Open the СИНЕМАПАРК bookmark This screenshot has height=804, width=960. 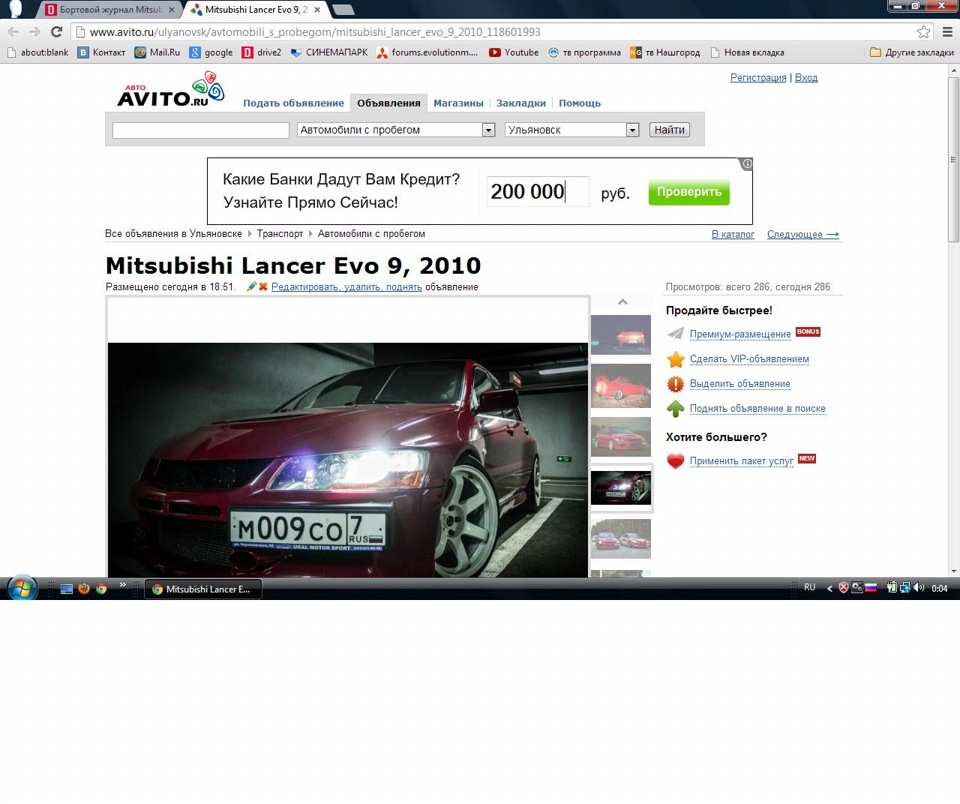[329, 53]
